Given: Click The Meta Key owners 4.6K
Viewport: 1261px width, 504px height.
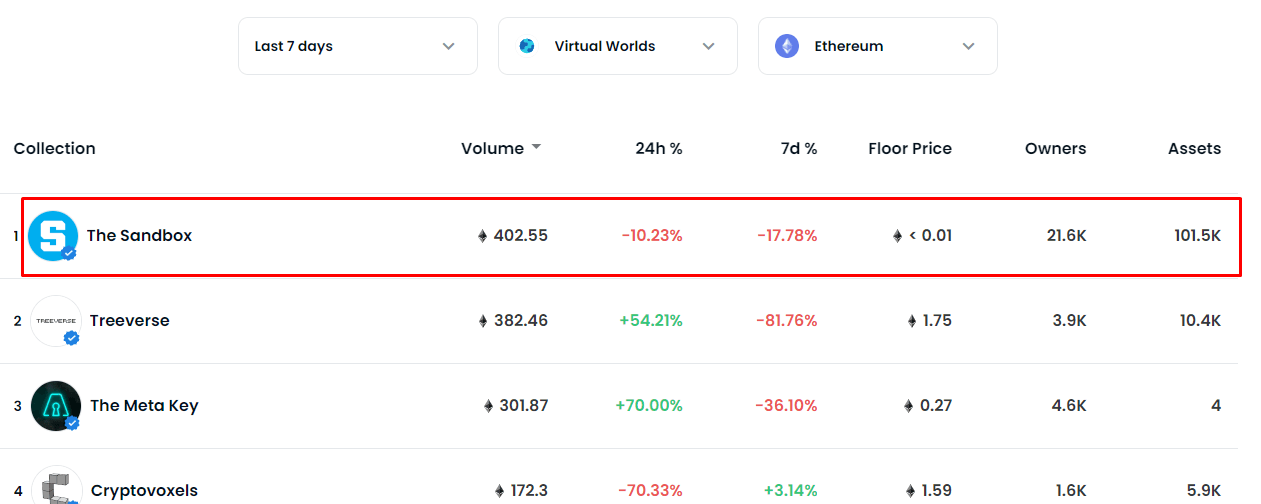Looking at the screenshot, I should tap(1068, 406).
